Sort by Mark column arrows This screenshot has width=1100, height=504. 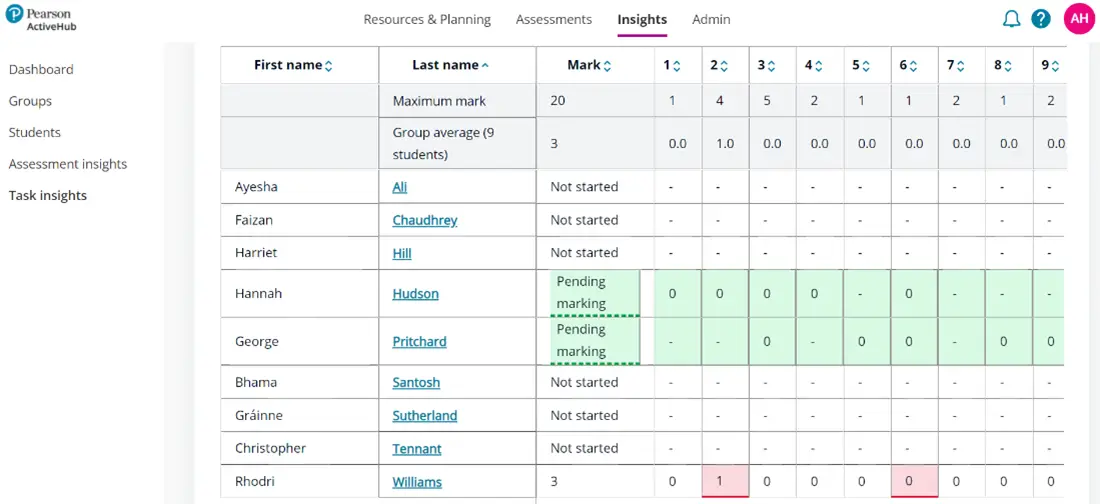click(607, 66)
